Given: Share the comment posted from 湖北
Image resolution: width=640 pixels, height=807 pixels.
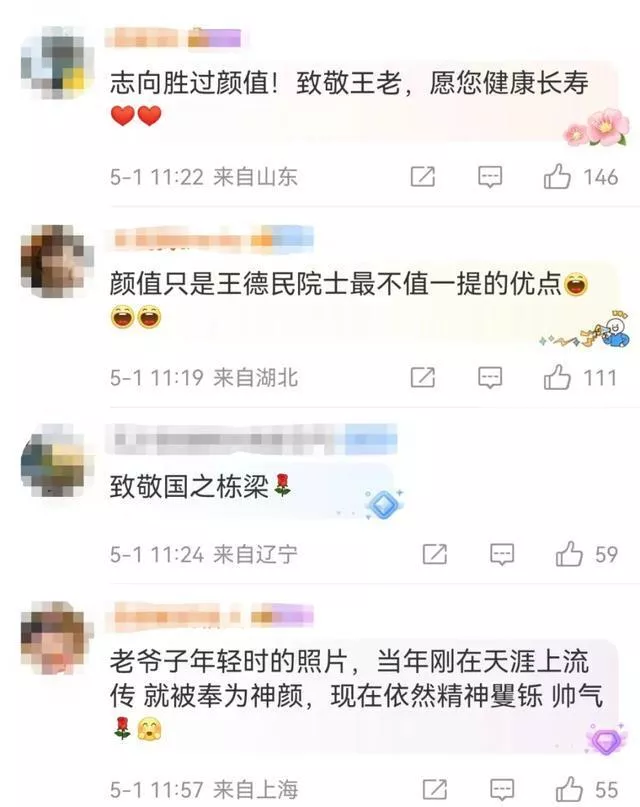Looking at the screenshot, I should pos(423,377).
